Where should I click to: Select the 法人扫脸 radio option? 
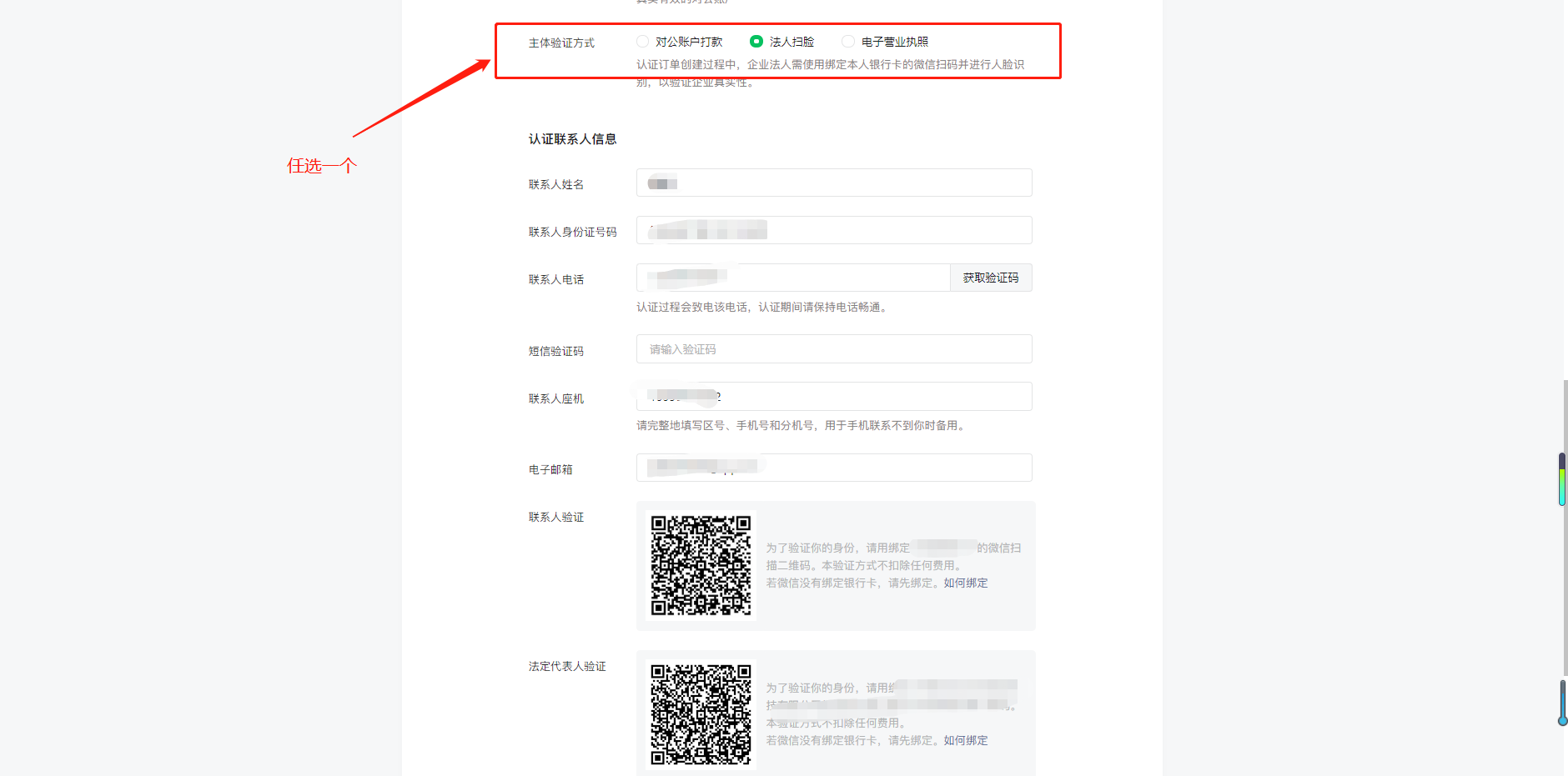pos(756,42)
